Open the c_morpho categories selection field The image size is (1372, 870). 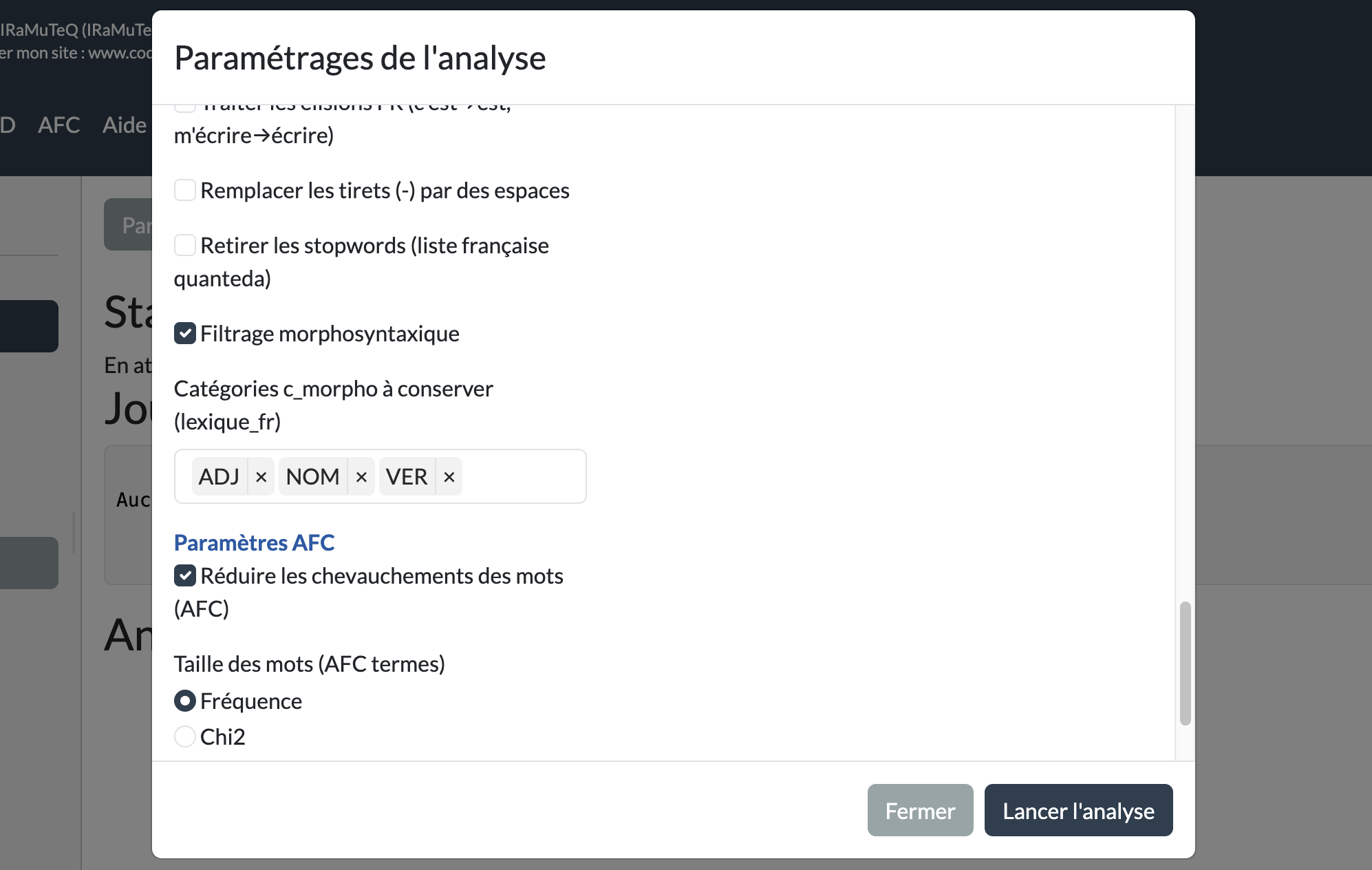click(523, 476)
